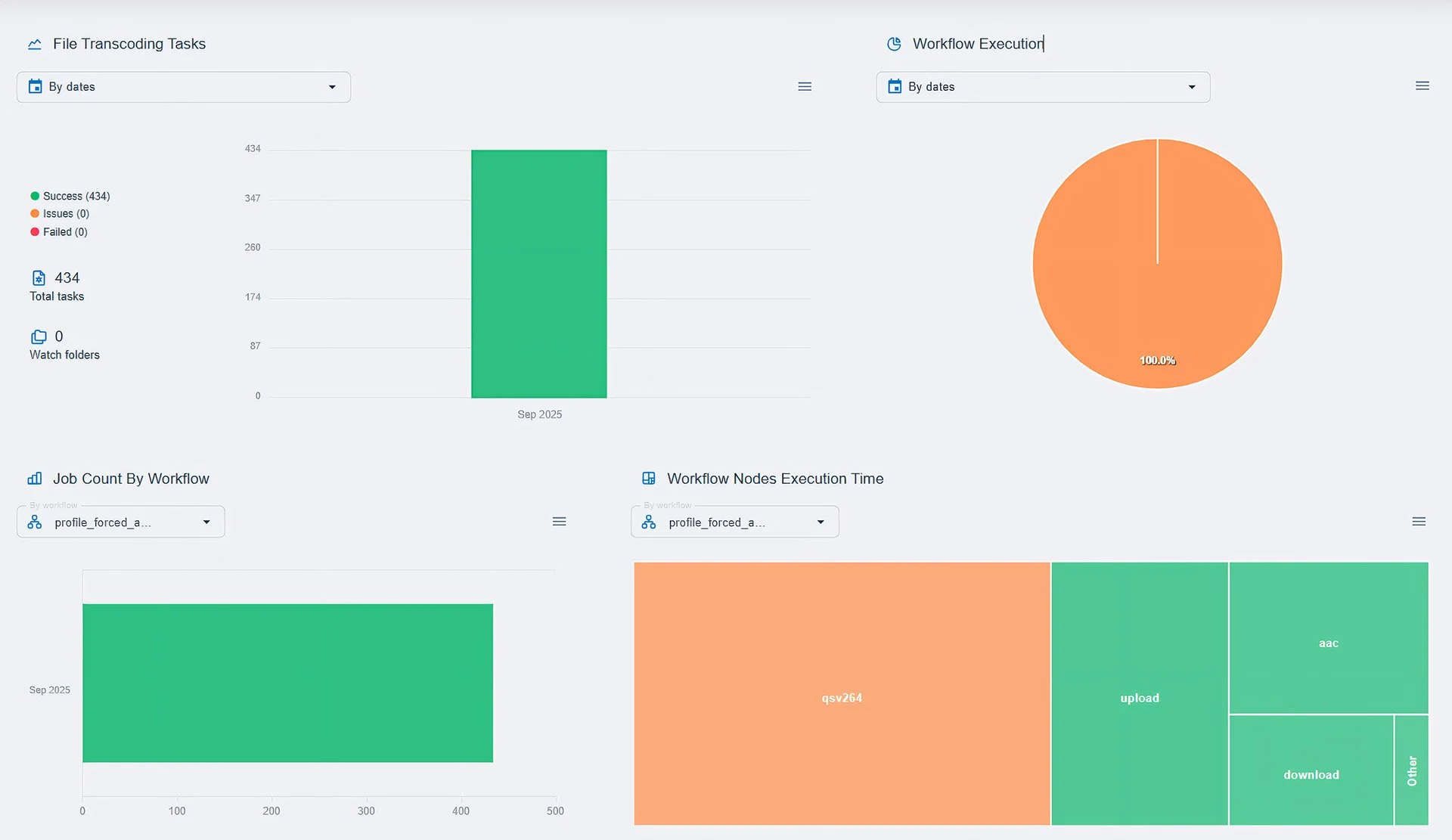Expand File Transcoding Tasks By dates dropdown
Image resolution: width=1452 pixels, height=840 pixels.
(184, 87)
